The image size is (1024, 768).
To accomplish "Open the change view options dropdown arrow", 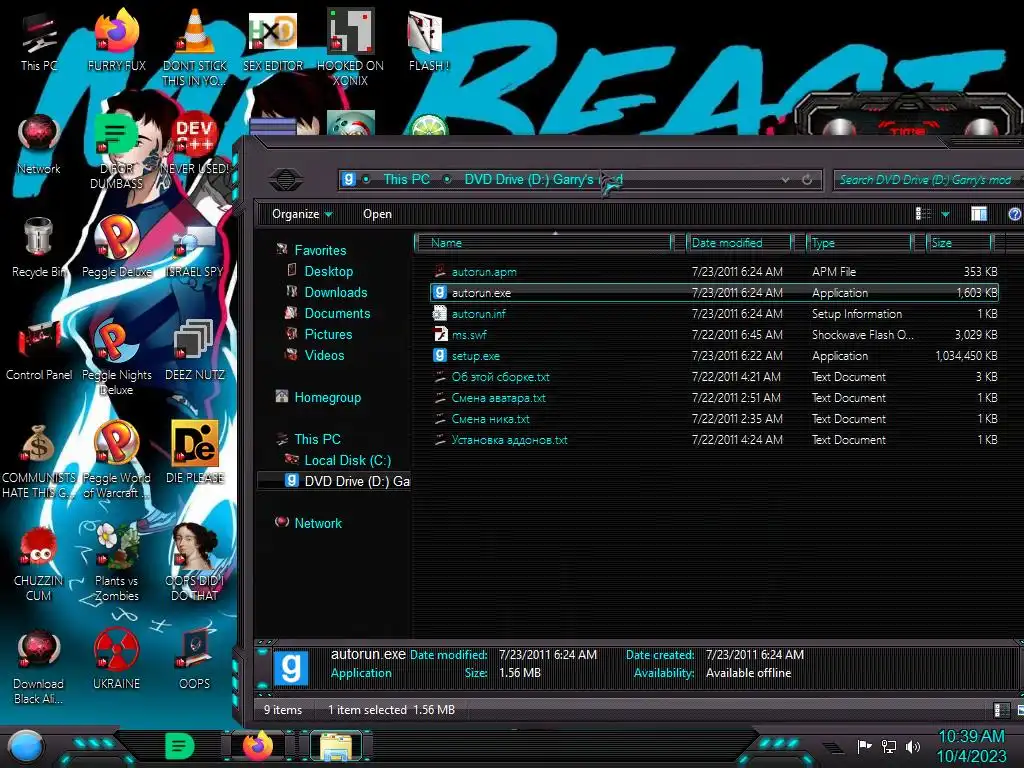I will point(945,214).
